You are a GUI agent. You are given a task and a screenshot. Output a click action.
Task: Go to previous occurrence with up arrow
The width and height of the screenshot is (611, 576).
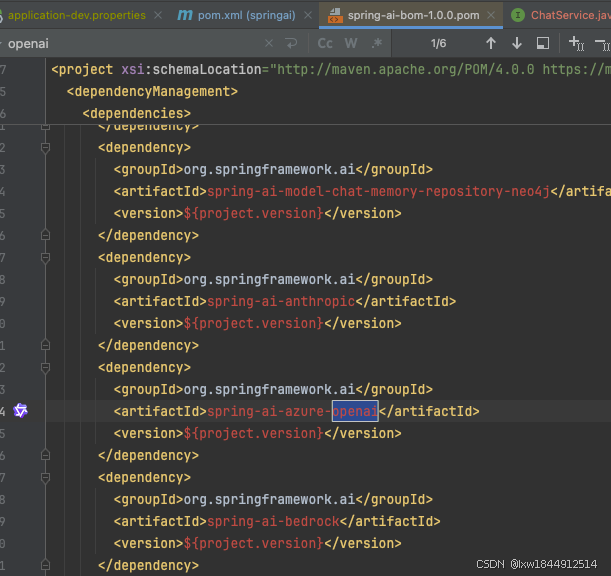coord(491,43)
